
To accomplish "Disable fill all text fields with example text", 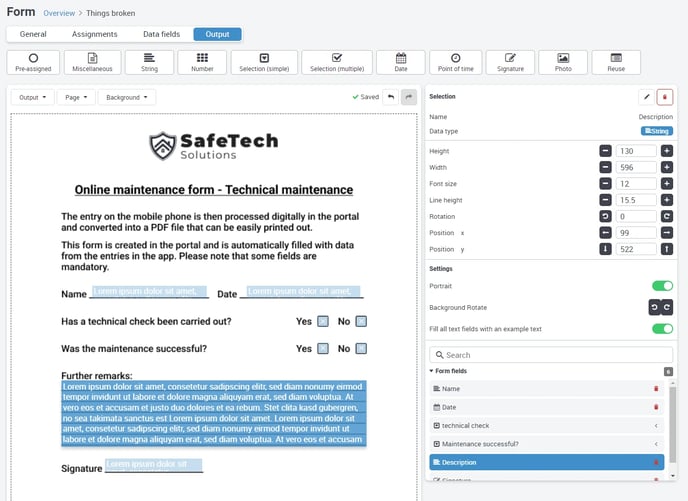I will 662,329.
